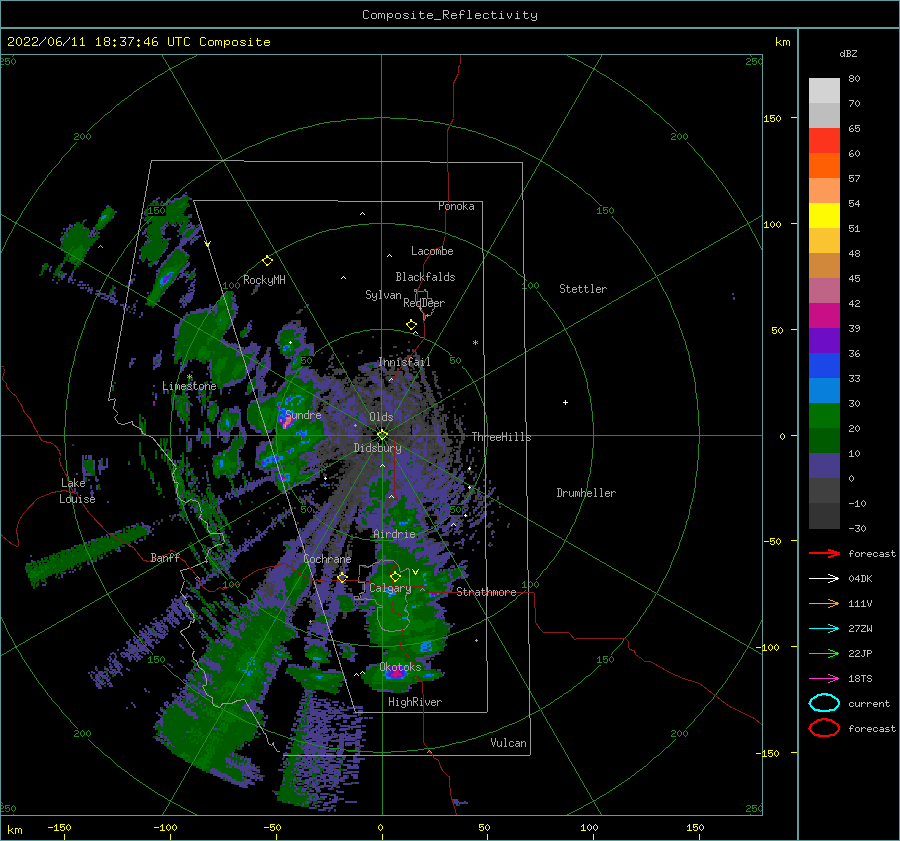Choose the green 22JP arrow legend symbol
This screenshot has height=841, width=900.
click(824, 653)
